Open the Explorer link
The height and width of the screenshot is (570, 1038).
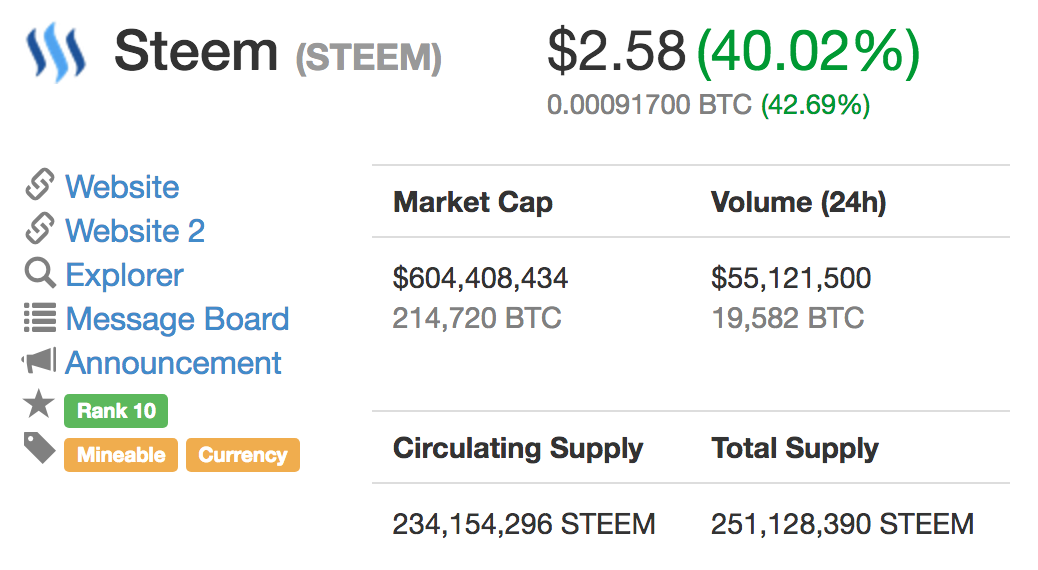pos(124,275)
